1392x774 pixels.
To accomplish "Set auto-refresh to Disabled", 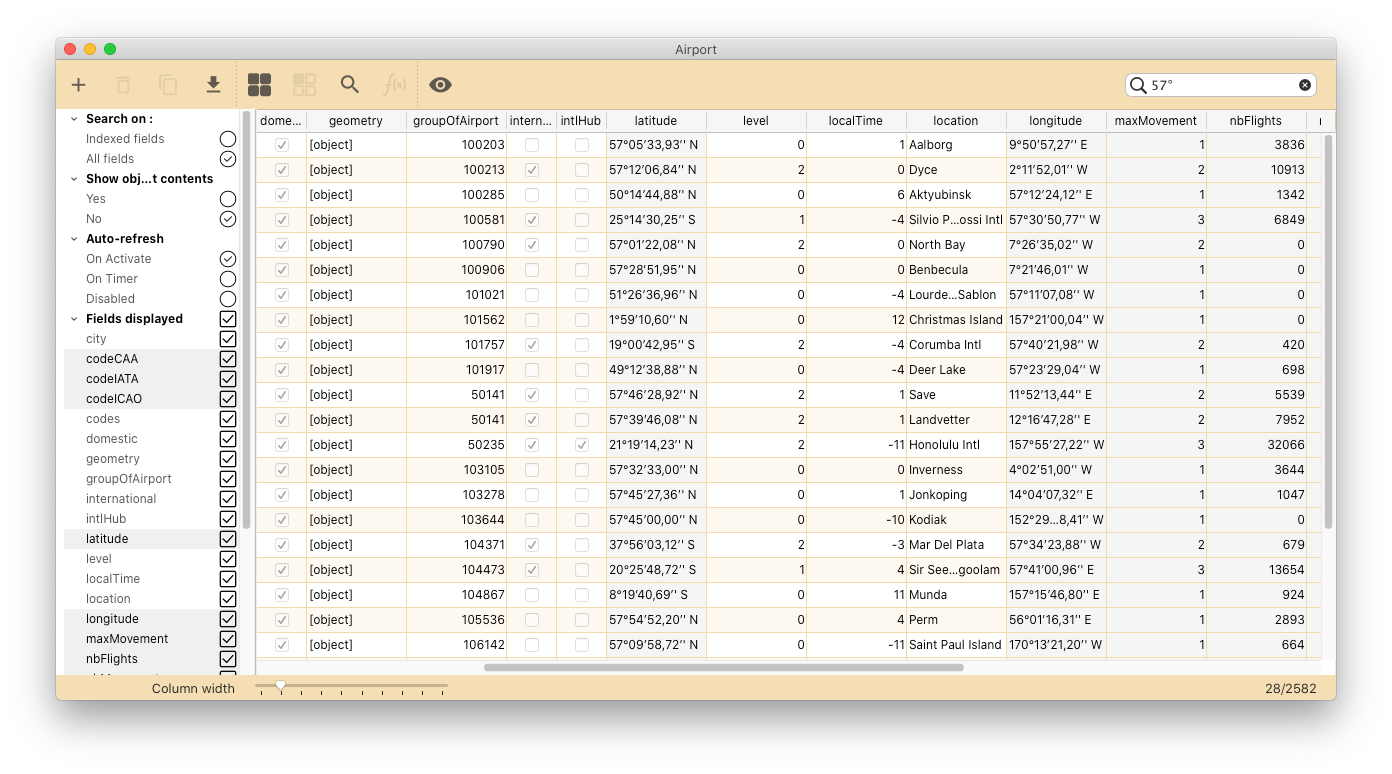I will (228, 299).
